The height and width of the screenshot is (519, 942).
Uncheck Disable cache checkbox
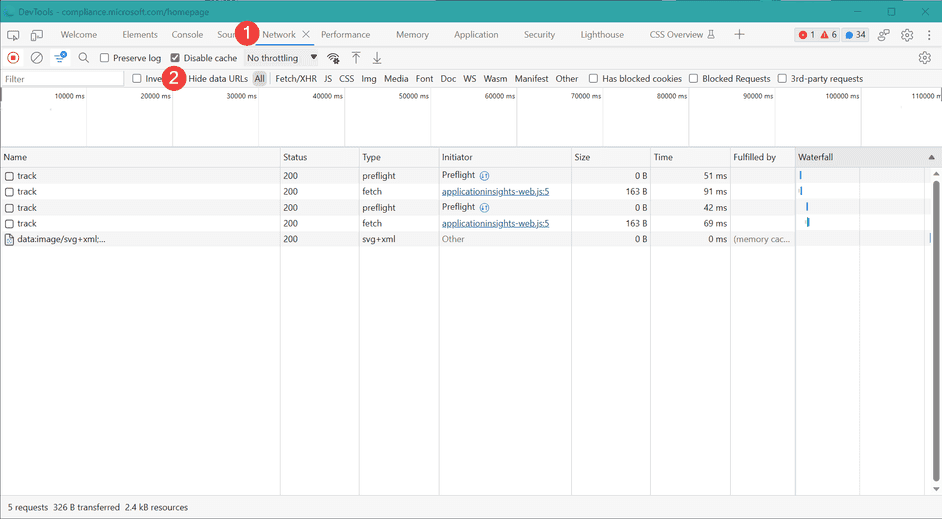(176, 58)
